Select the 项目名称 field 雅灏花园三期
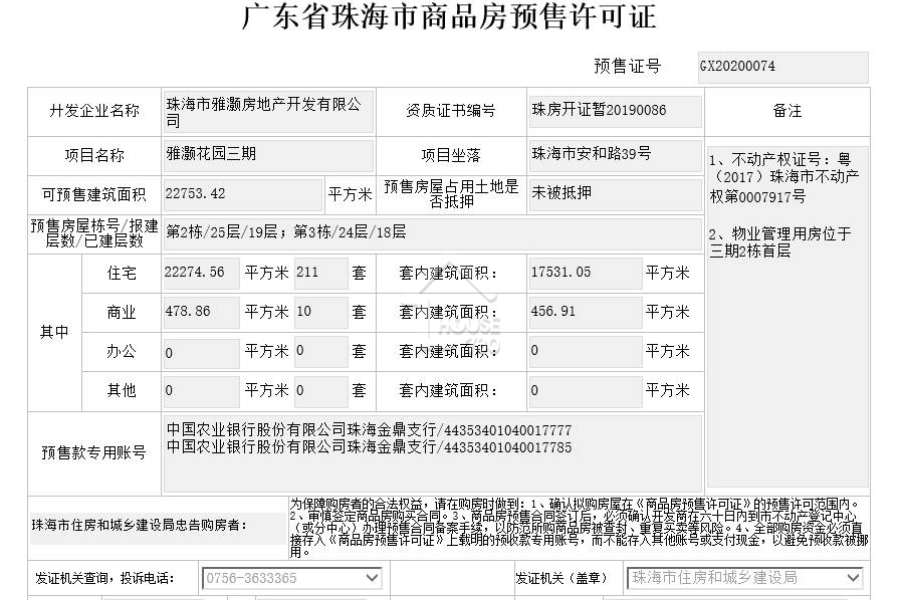900x600 pixels. click(269, 155)
